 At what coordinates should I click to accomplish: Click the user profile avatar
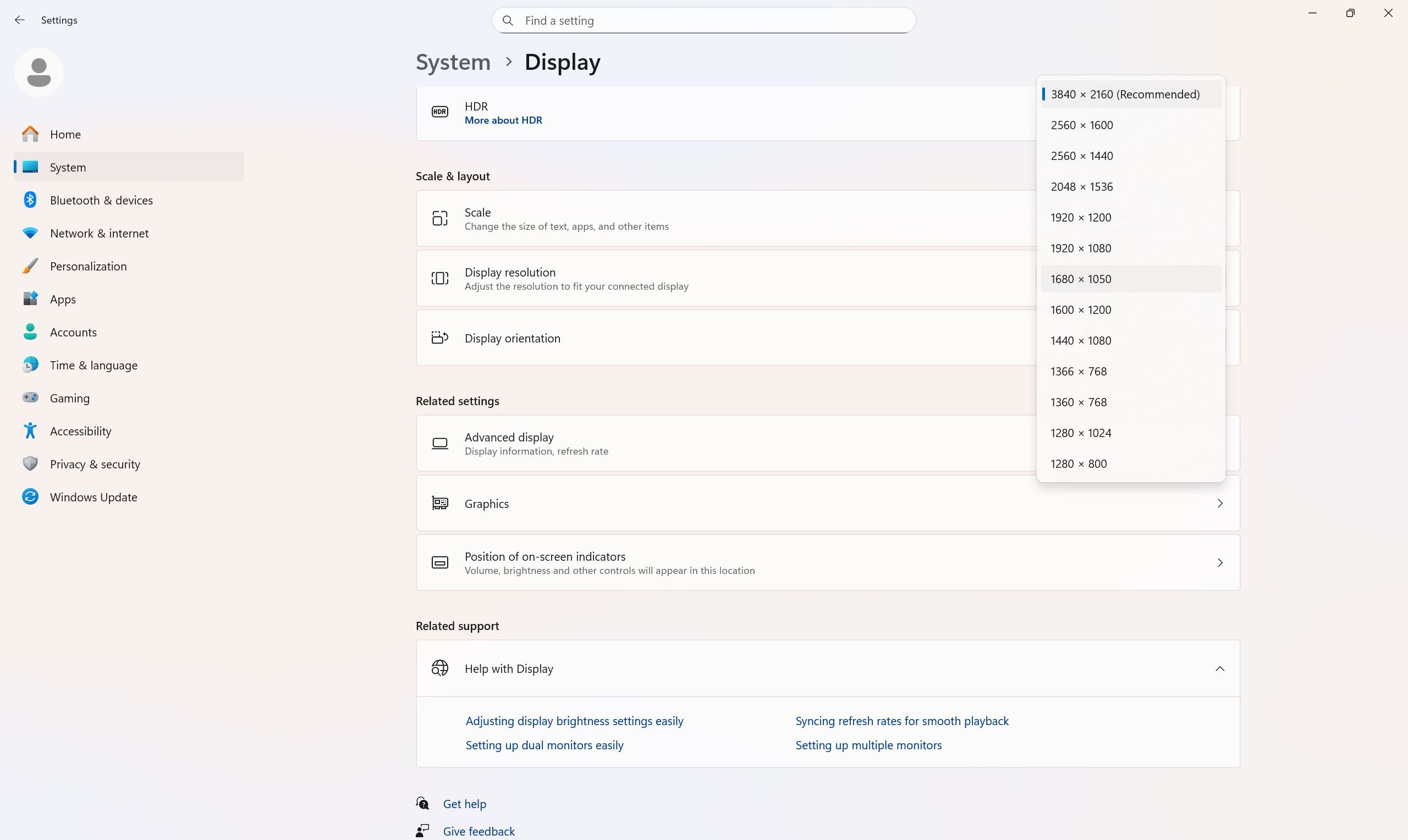39,73
